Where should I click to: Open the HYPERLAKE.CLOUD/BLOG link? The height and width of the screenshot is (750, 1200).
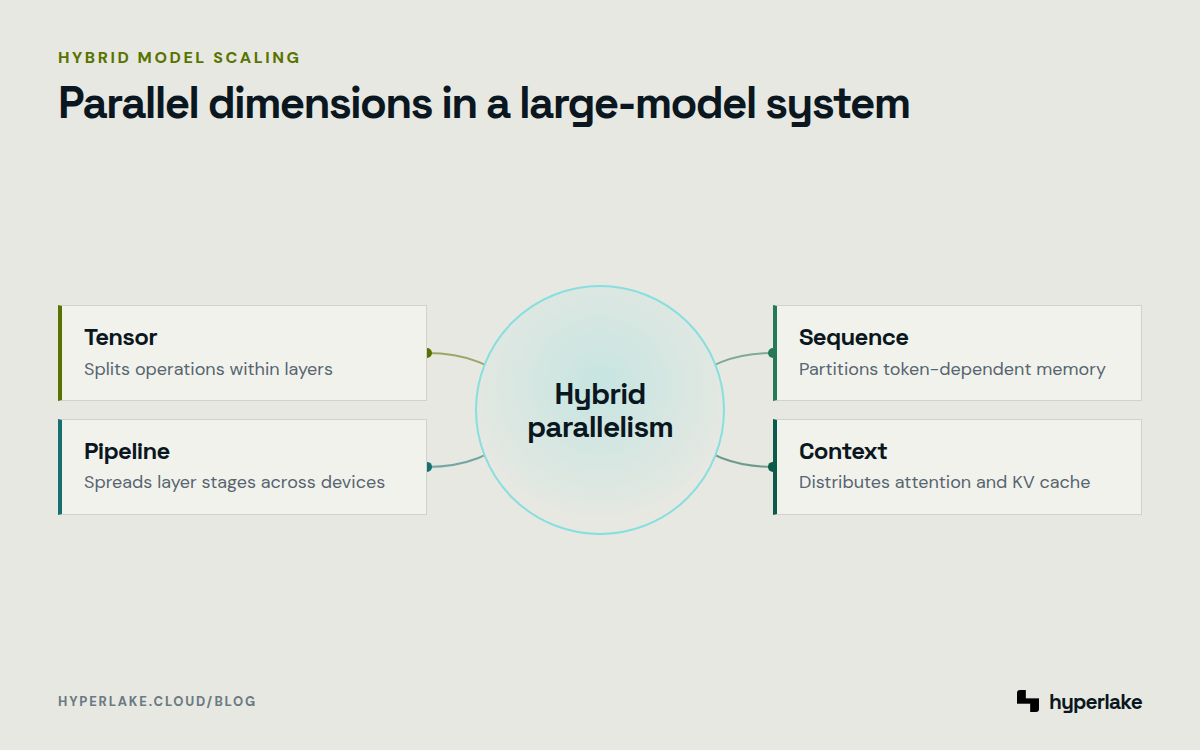[x=157, y=701]
